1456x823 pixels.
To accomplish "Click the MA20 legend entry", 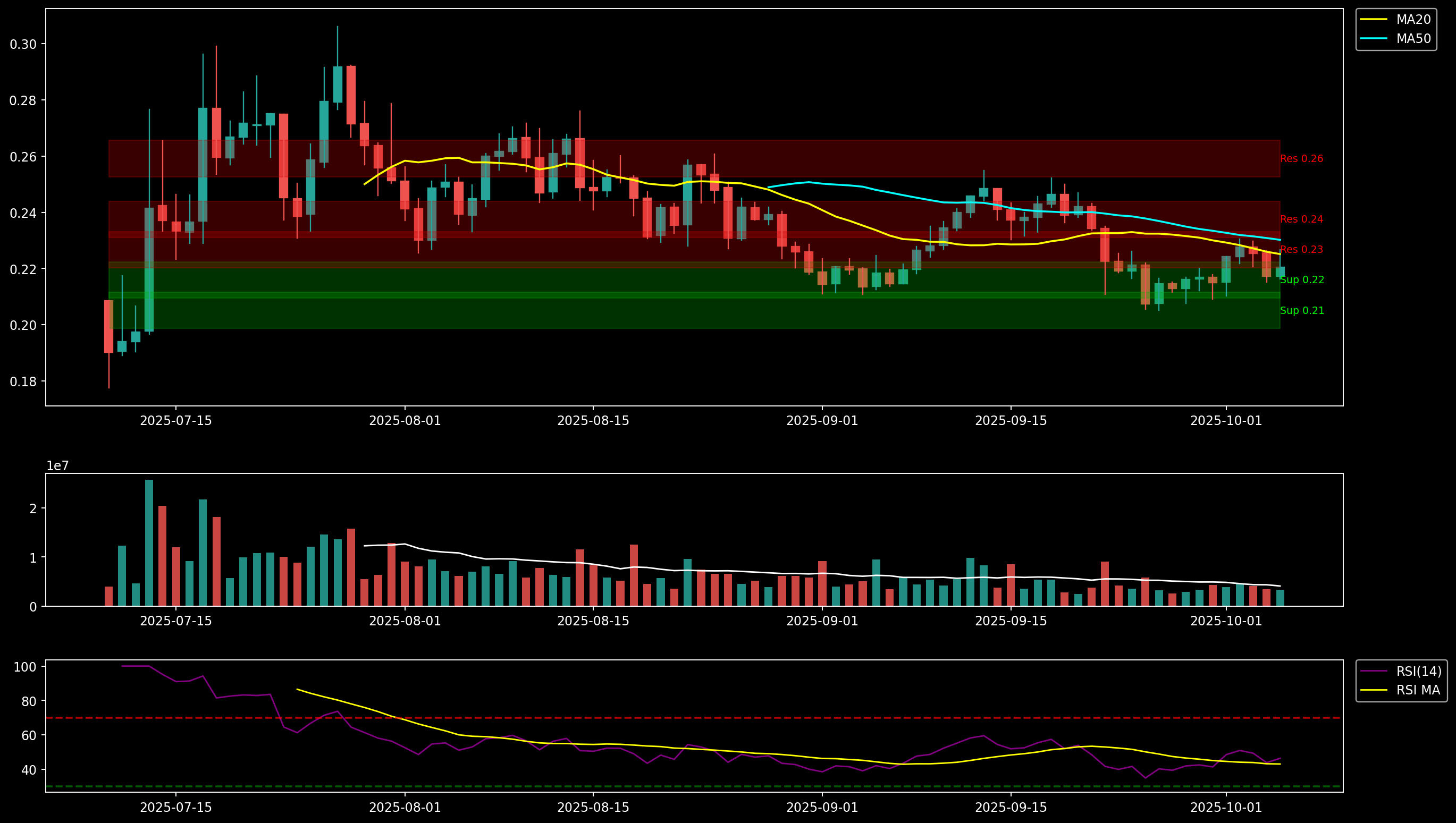I will [x=1413, y=20].
